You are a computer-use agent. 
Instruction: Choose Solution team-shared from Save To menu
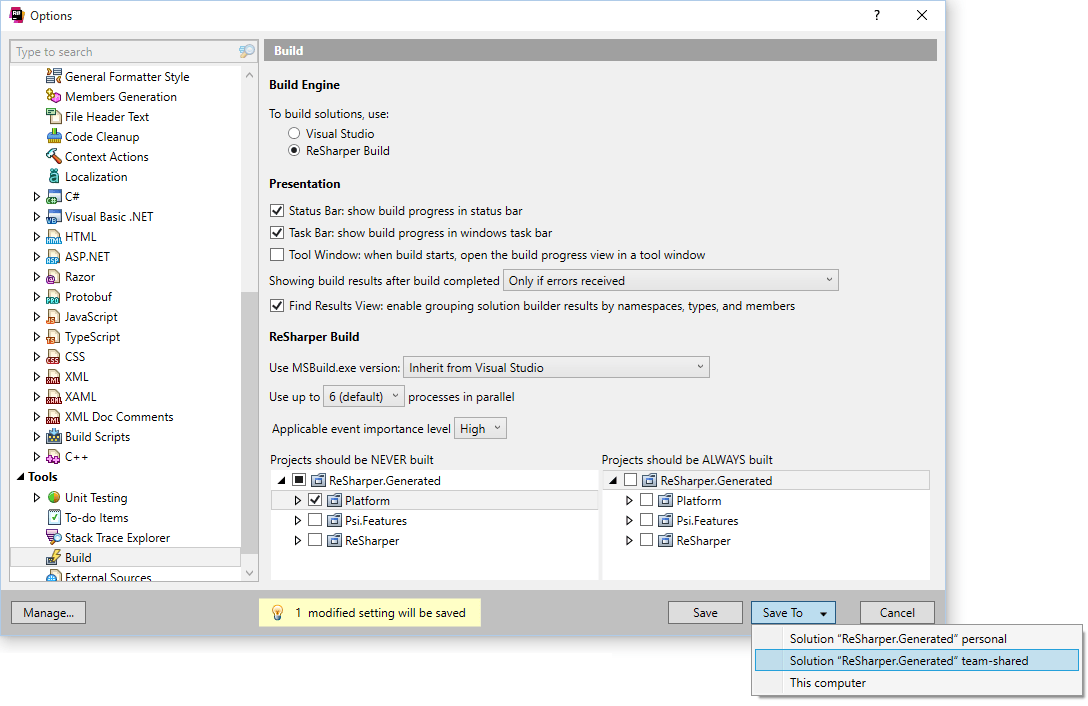click(x=908, y=661)
